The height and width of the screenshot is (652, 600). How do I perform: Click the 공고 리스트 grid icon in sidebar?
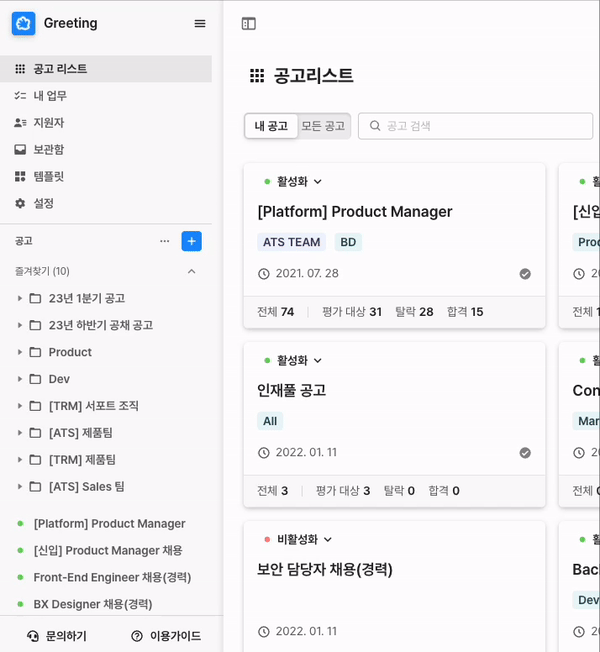point(20,69)
